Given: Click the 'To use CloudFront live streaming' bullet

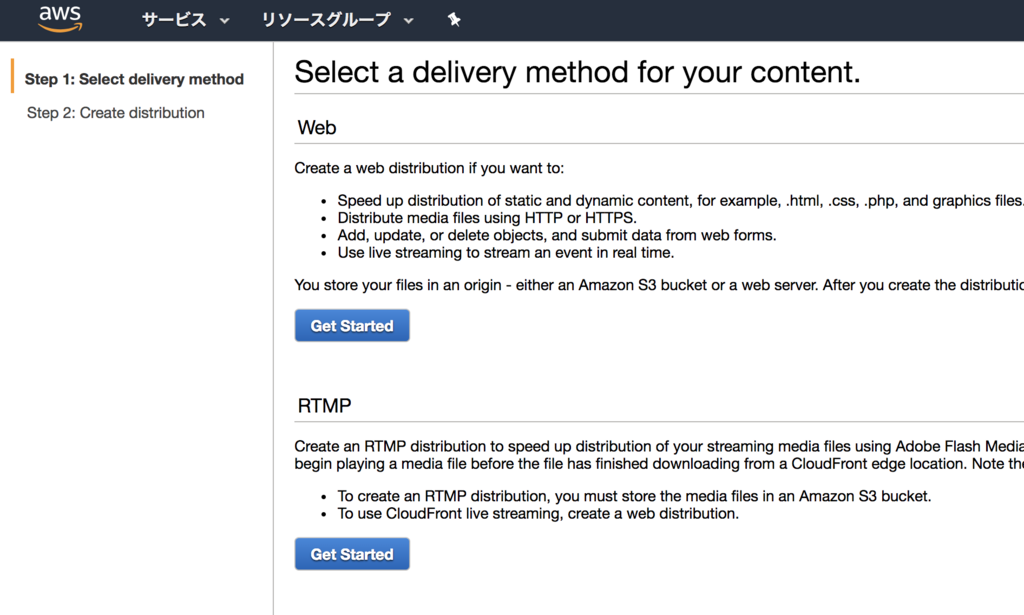Looking at the screenshot, I should 538,514.
